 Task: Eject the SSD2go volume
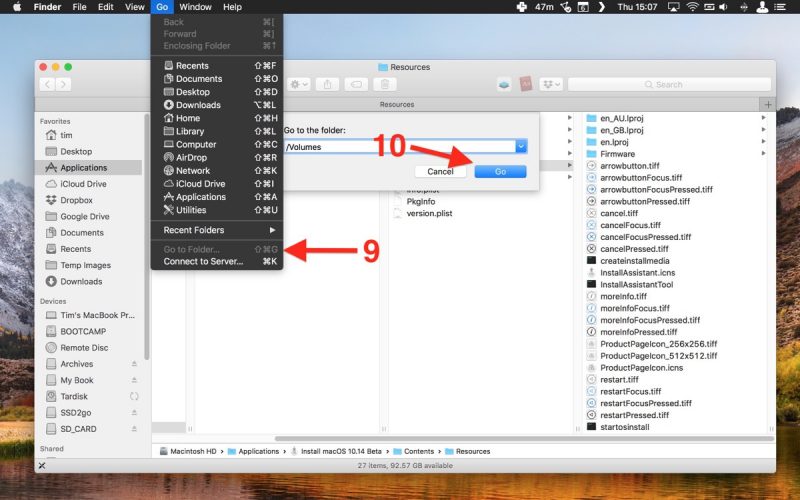(x=134, y=413)
